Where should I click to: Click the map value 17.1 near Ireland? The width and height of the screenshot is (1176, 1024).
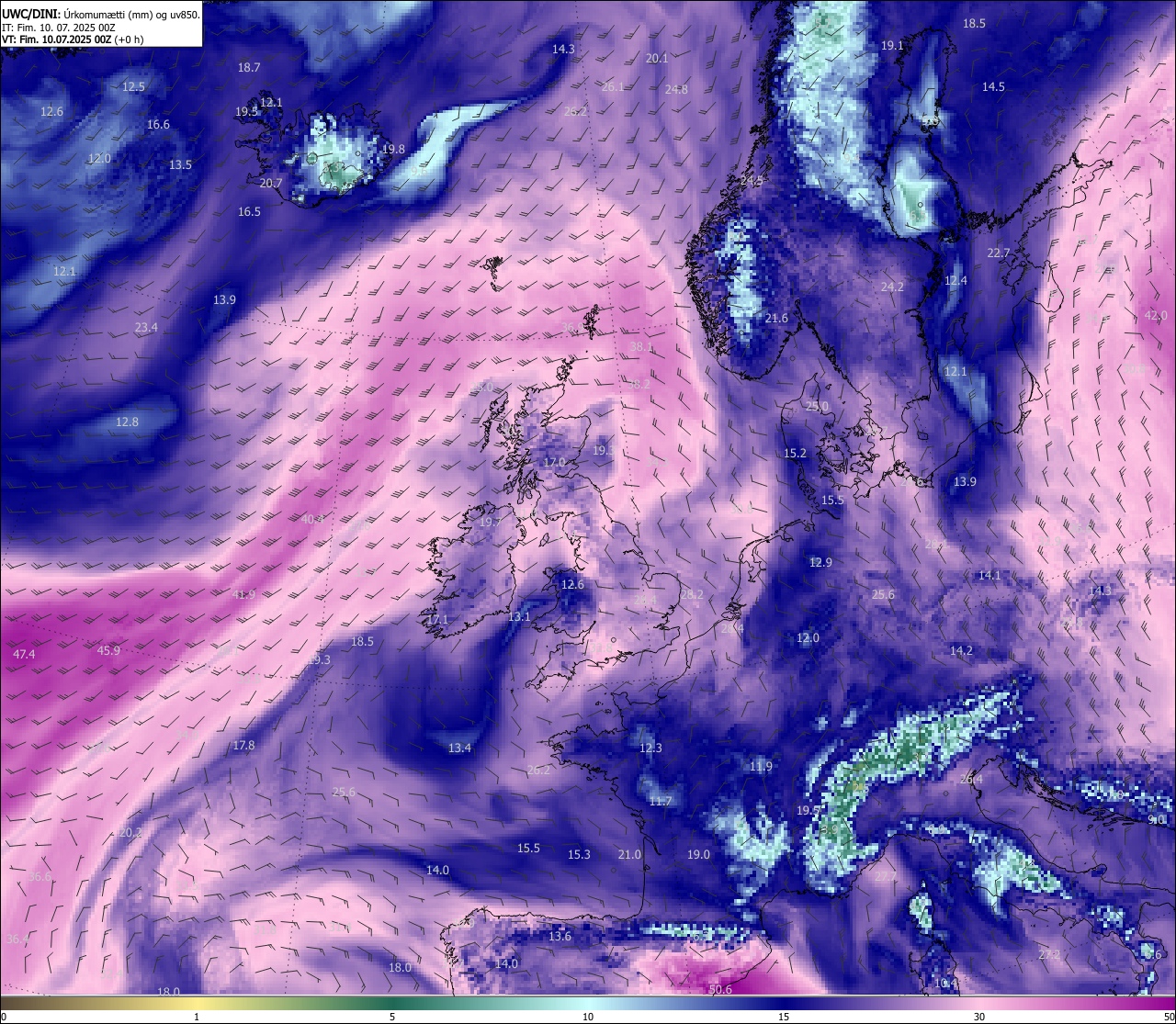(437, 621)
